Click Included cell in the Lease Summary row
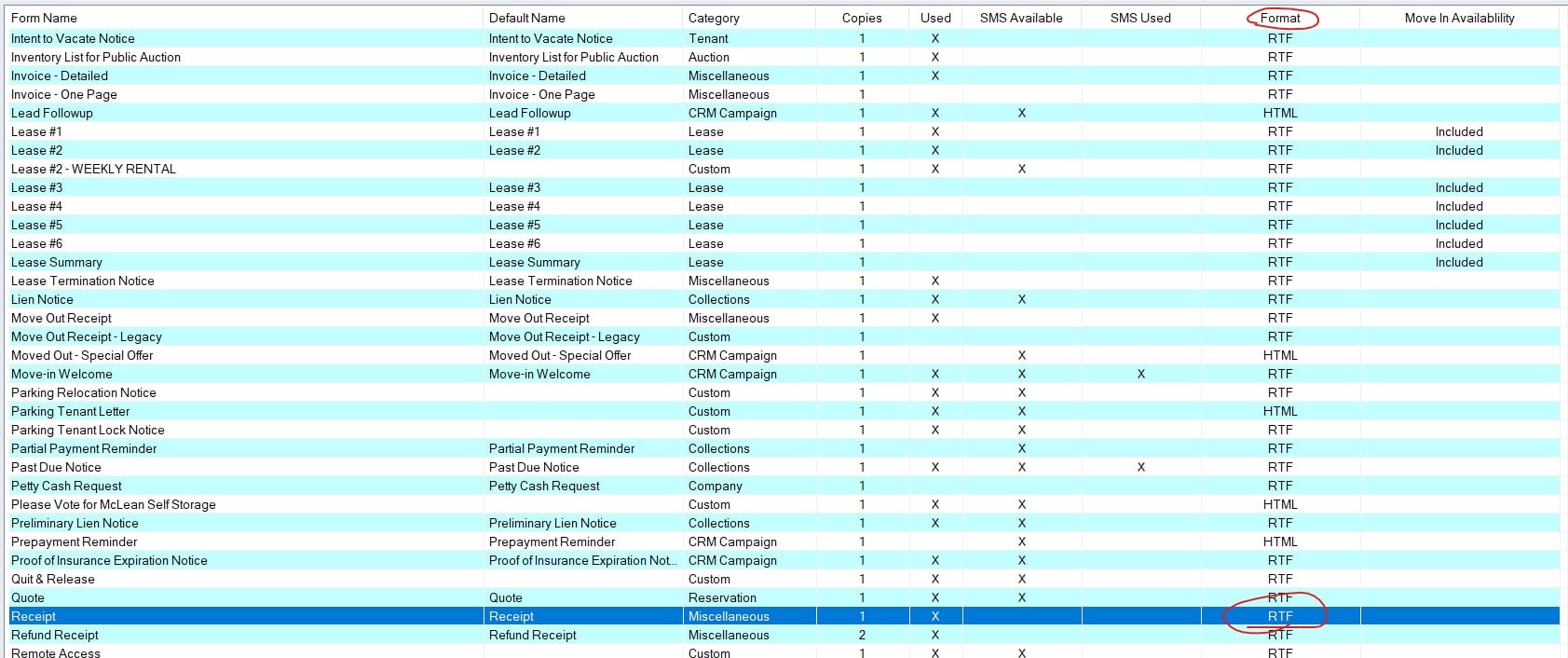 pos(1459,262)
